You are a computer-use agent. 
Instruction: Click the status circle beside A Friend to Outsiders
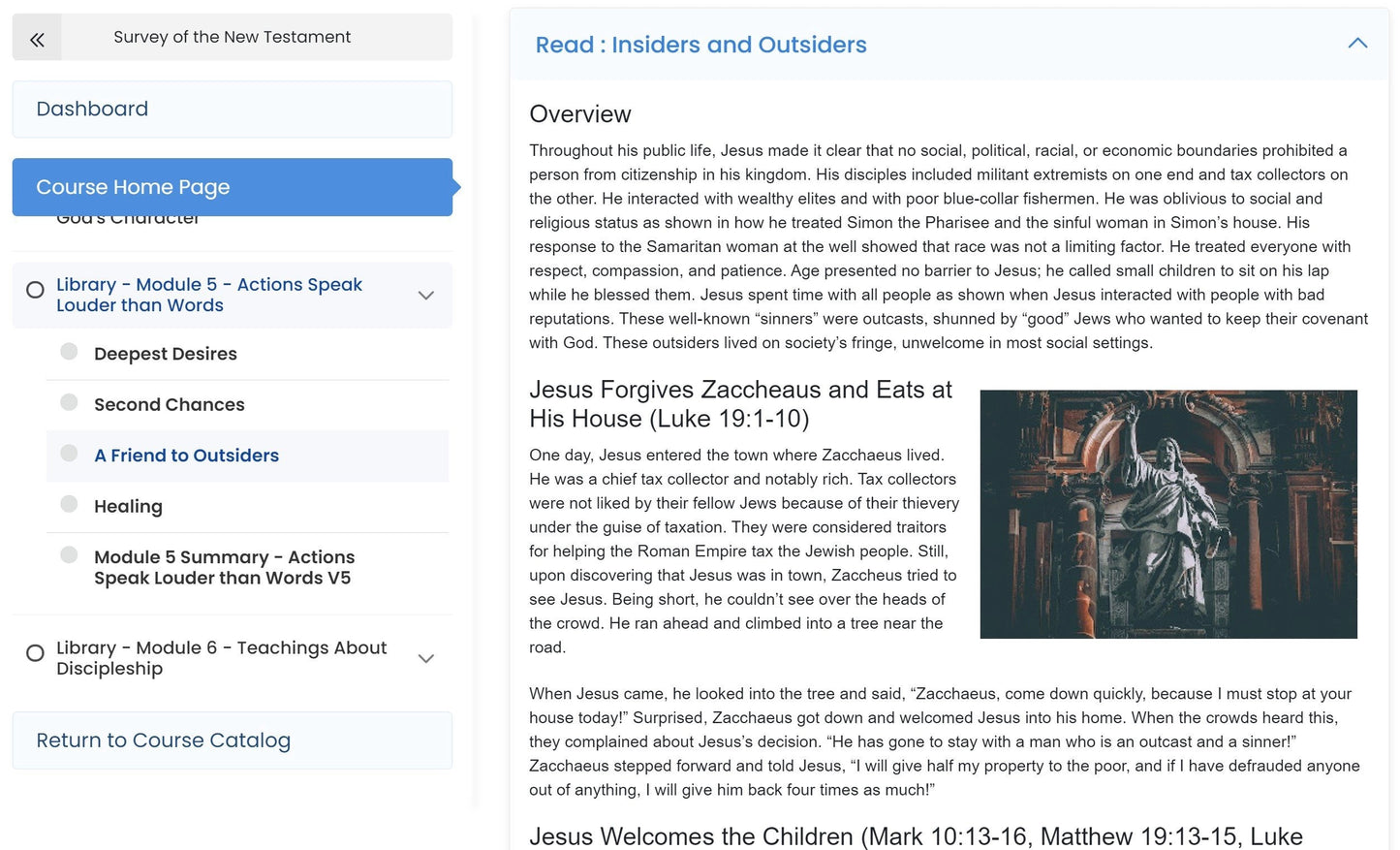68,453
